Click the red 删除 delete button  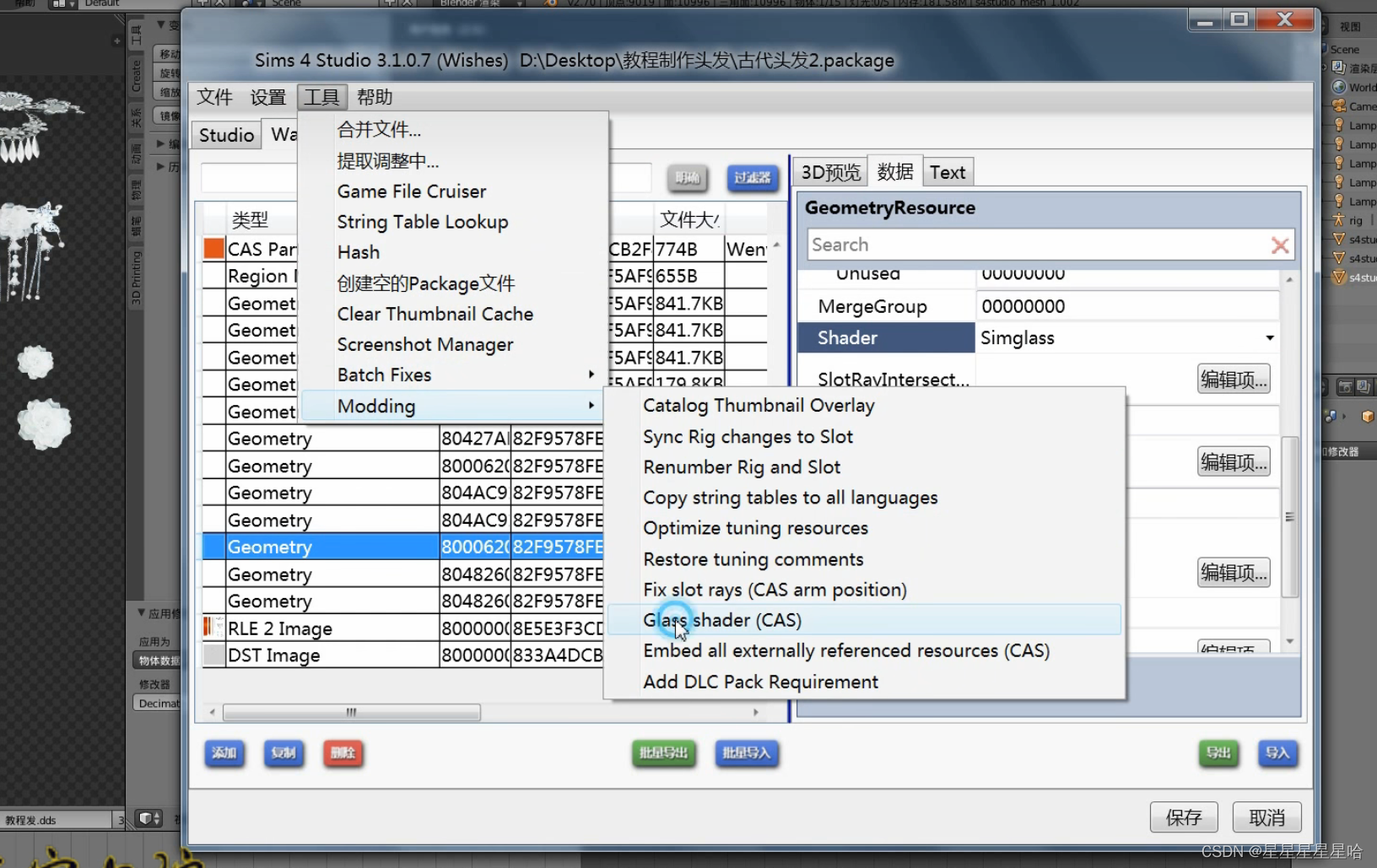click(x=343, y=752)
